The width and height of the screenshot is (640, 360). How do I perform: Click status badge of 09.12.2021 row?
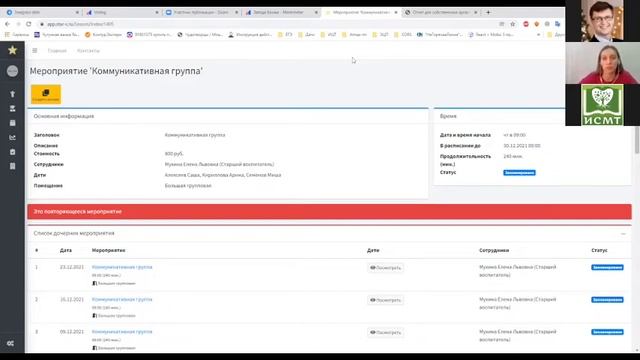(607, 332)
